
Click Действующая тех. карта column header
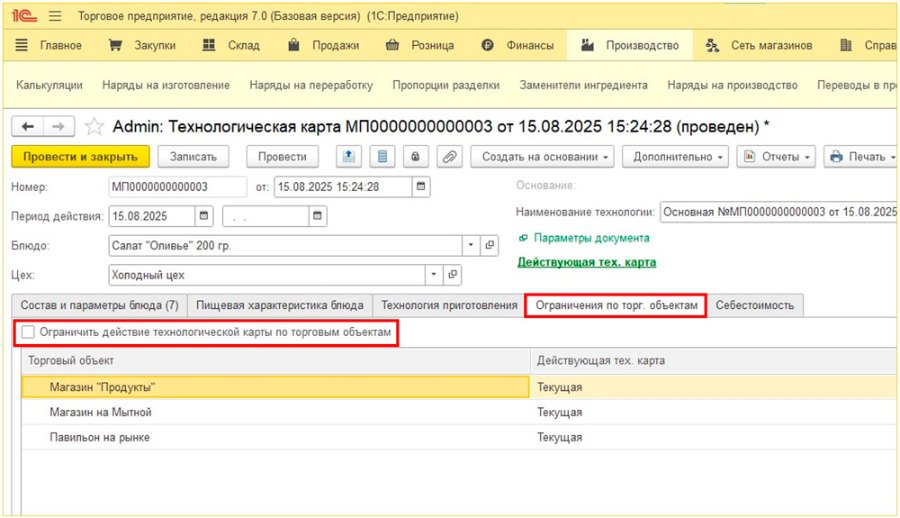coord(713,361)
